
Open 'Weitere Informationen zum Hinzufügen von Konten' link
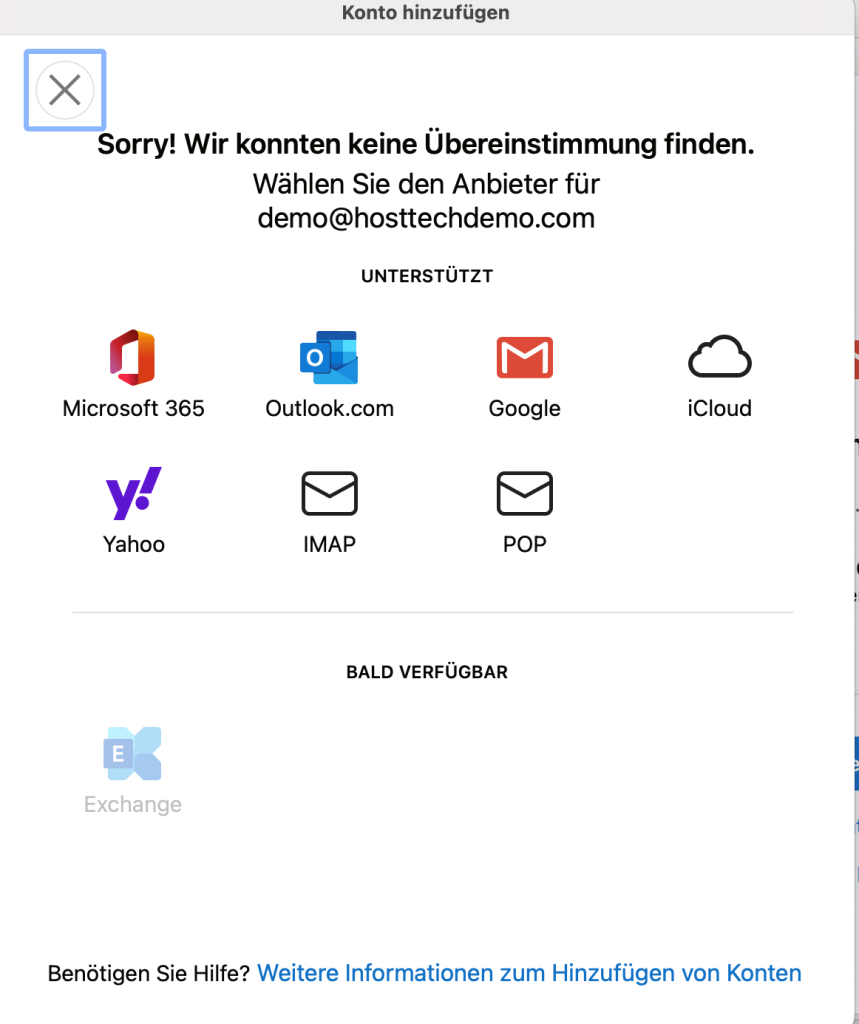[529, 973]
